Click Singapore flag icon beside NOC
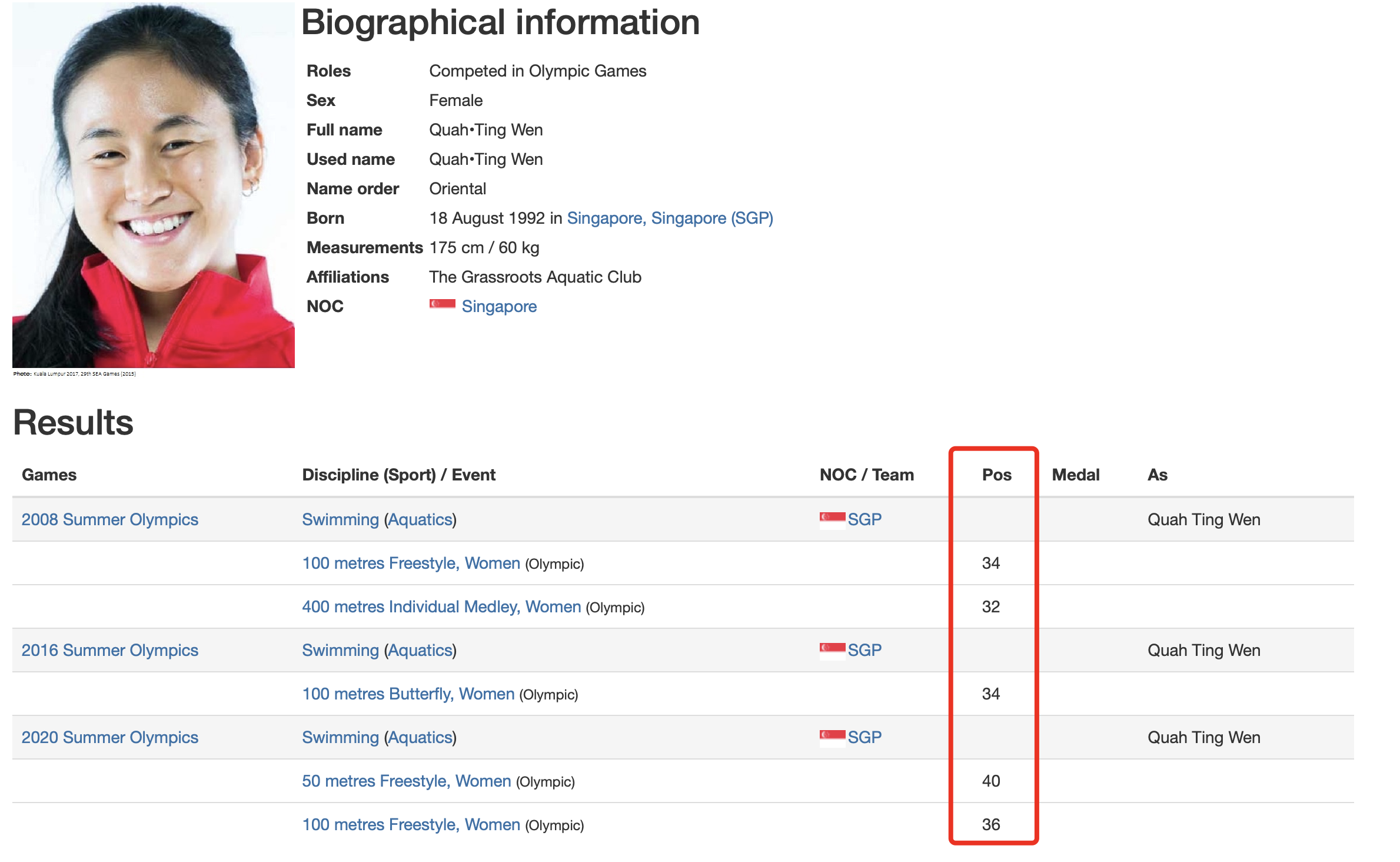The height and width of the screenshot is (862, 1400). (442, 306)
